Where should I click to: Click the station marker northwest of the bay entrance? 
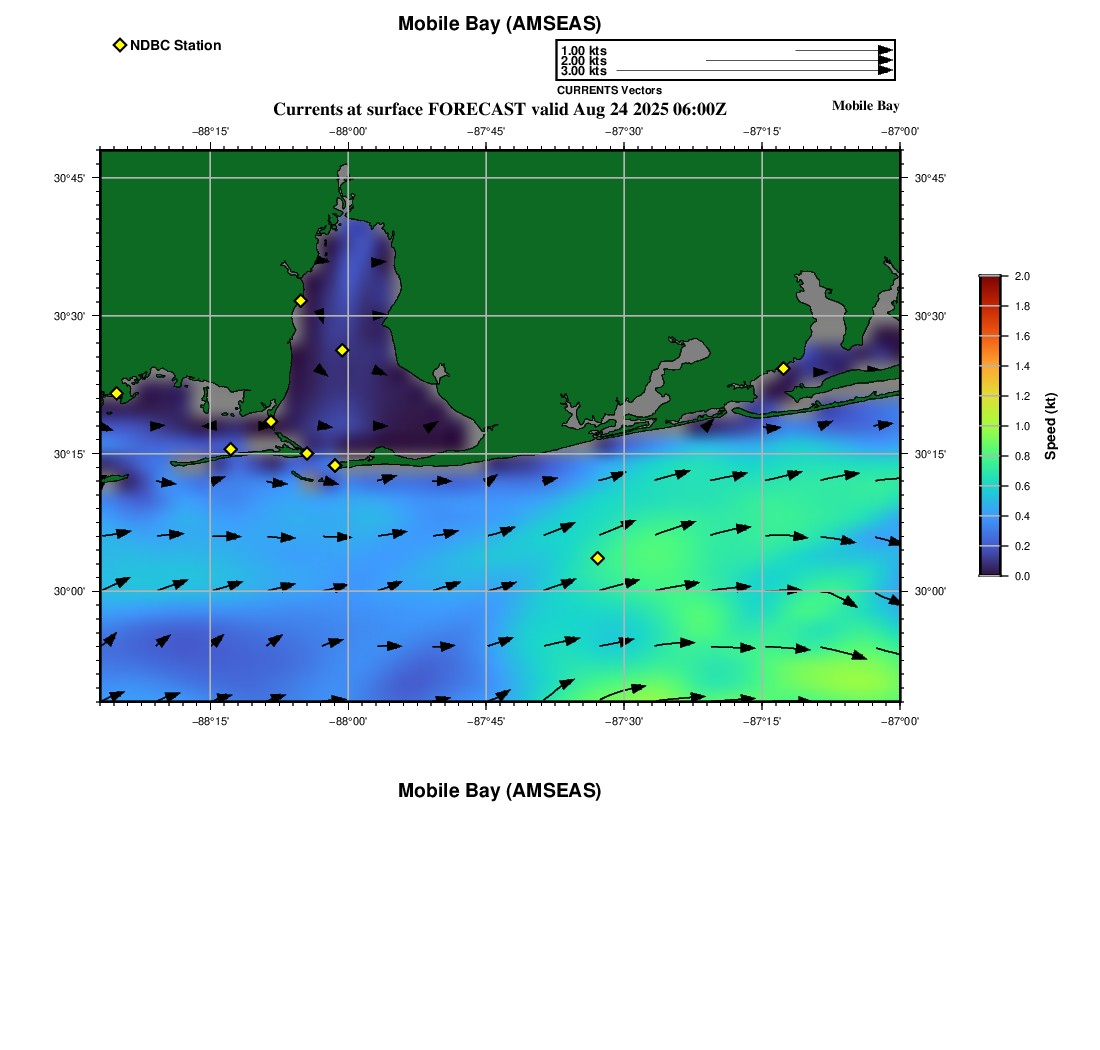271,422
